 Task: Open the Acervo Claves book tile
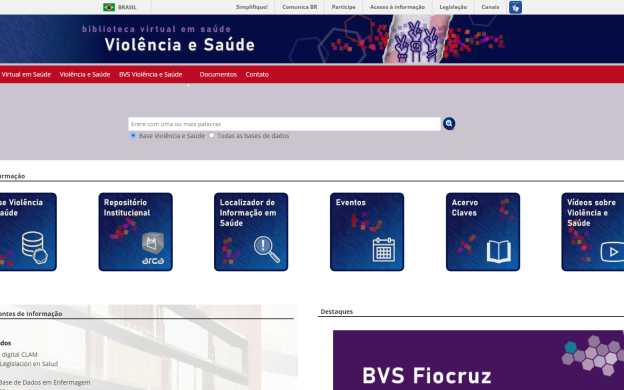point(483,232)
